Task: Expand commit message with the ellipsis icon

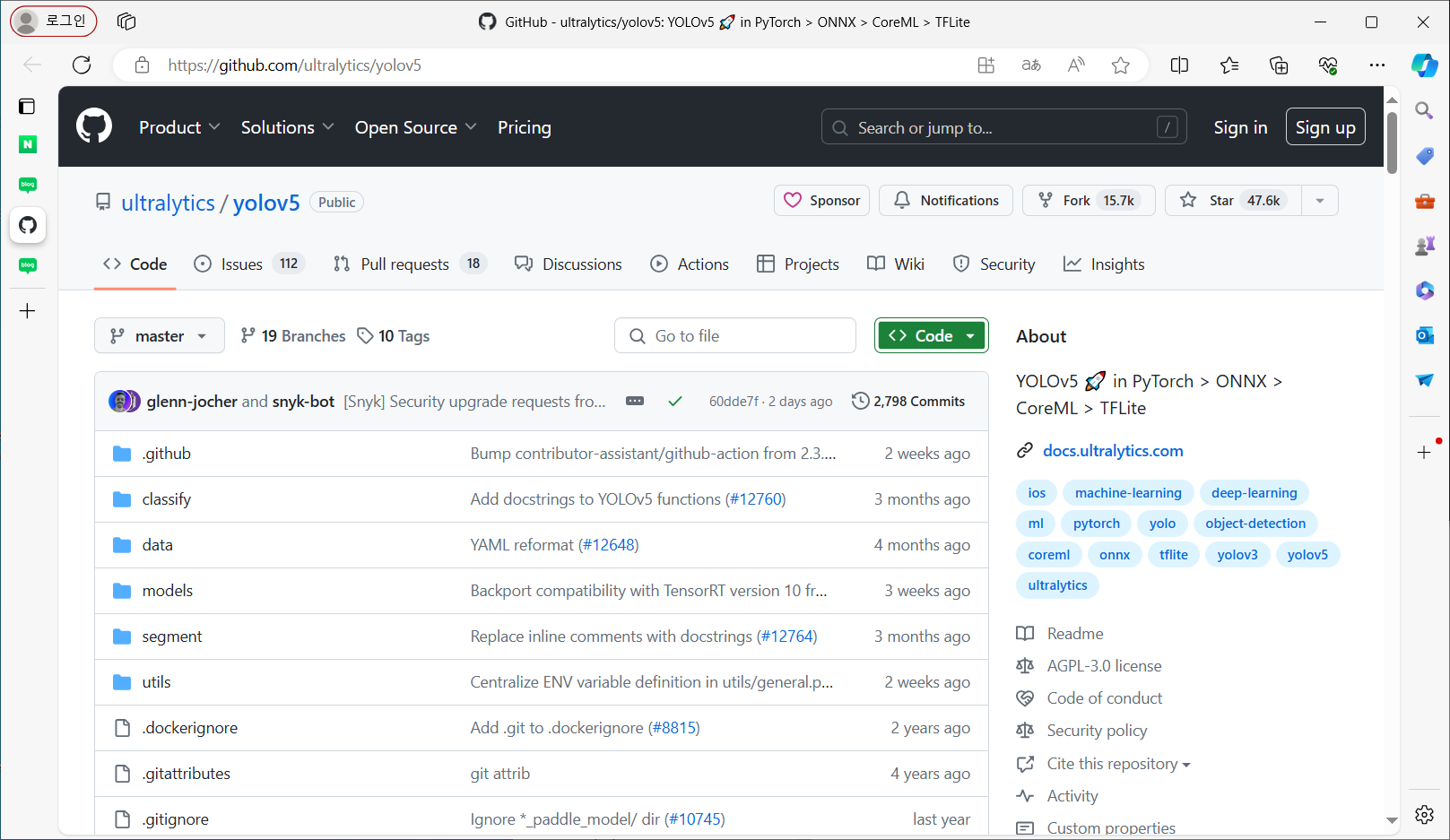Action: pos(635,401)
